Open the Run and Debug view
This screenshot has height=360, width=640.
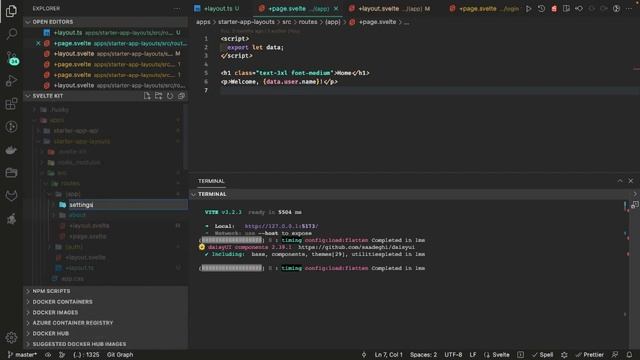click(11, 80)
